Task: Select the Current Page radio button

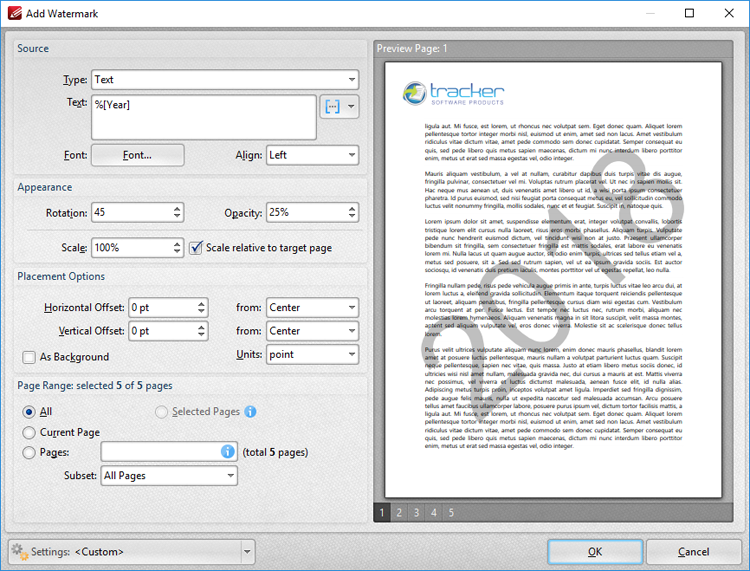Action: [29, 432]
